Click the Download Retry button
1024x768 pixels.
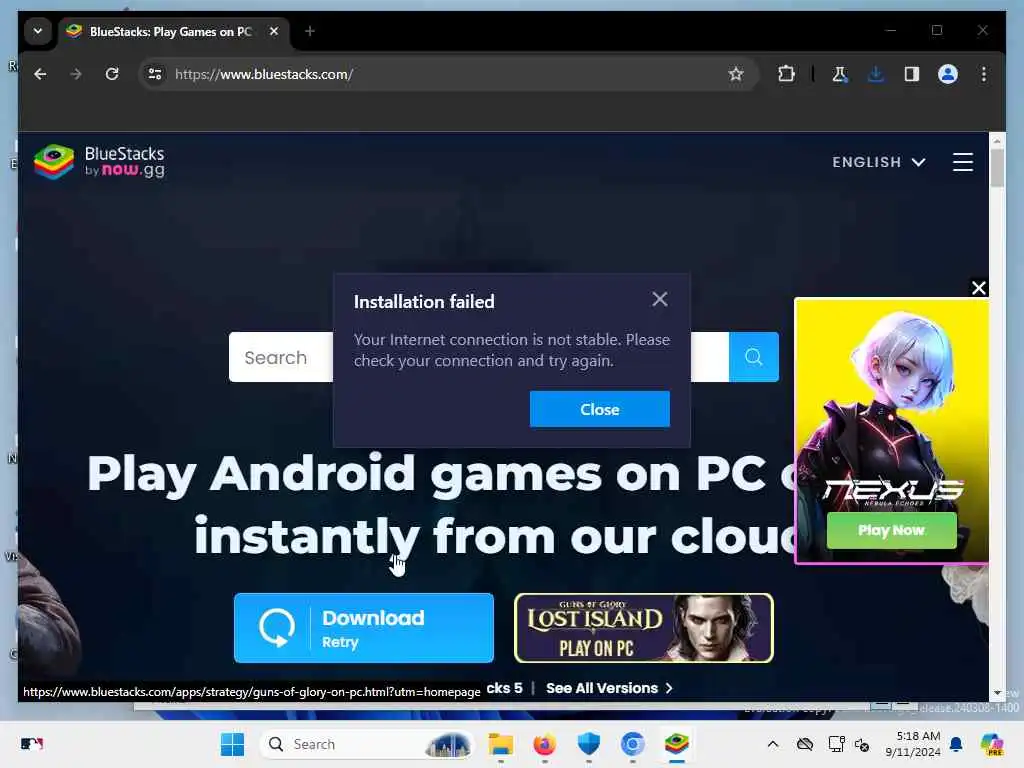[x=364, y=628]
